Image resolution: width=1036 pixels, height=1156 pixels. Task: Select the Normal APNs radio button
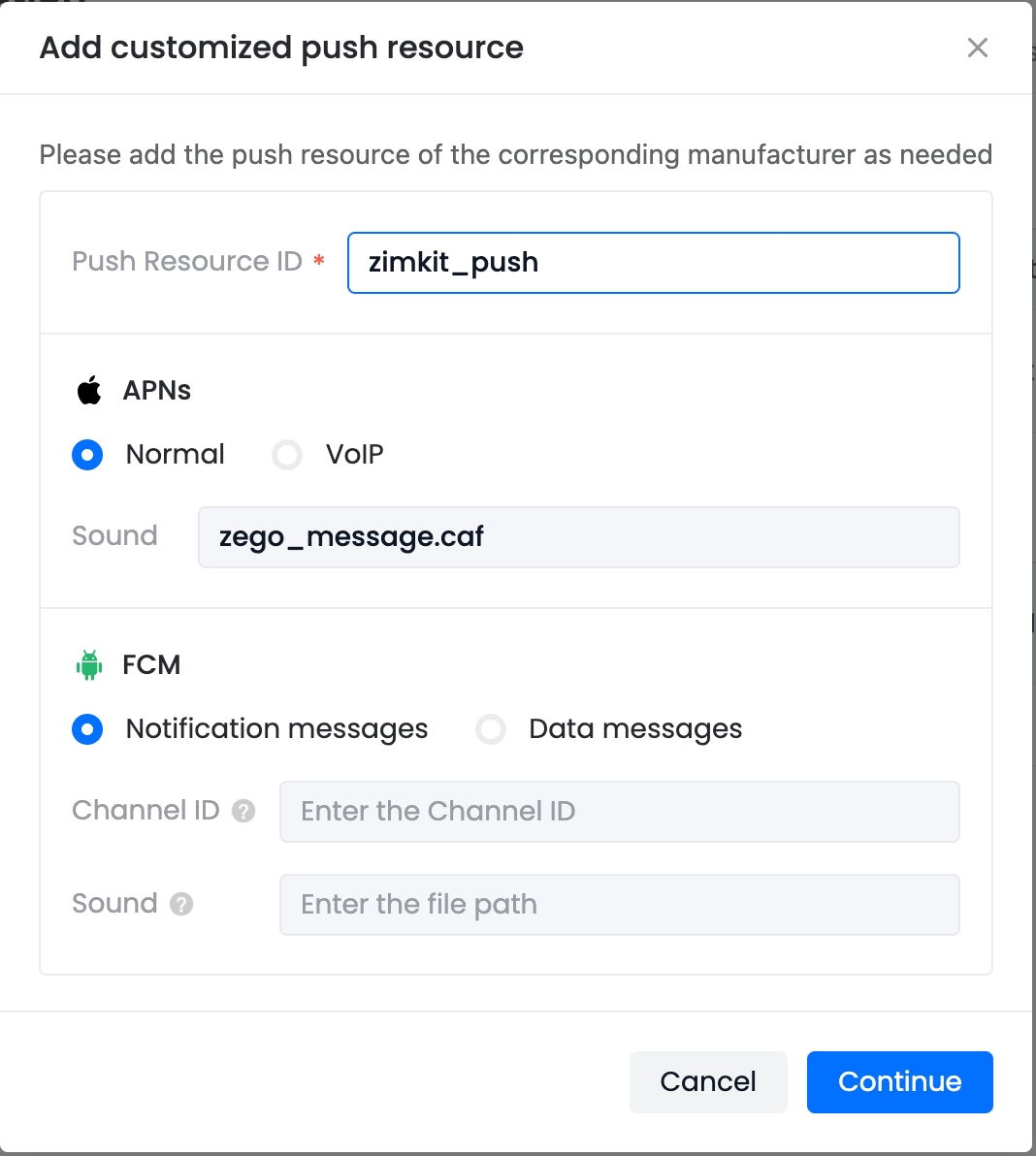(87, 455)
